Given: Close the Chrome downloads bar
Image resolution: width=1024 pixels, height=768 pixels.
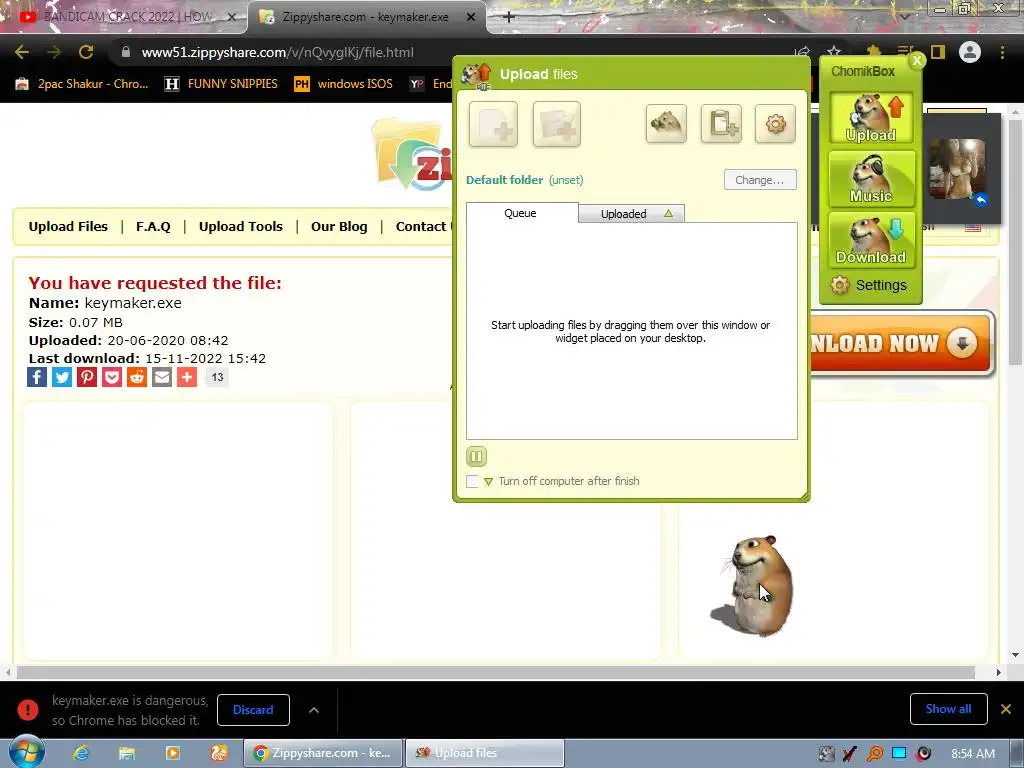Looking at the screenshot, I should [1006, 709].
